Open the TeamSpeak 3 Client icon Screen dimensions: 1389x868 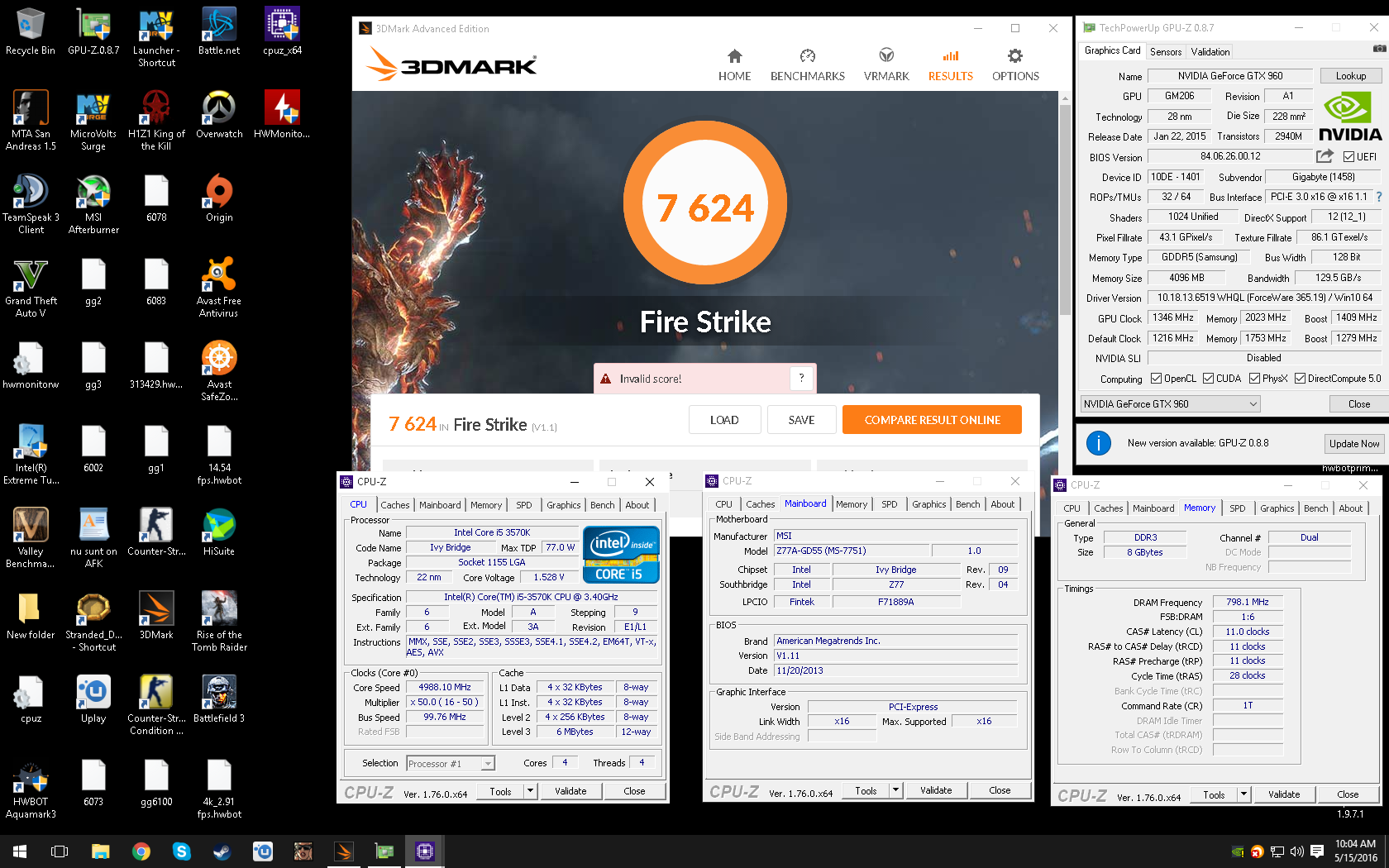click(x=31, y=204)
